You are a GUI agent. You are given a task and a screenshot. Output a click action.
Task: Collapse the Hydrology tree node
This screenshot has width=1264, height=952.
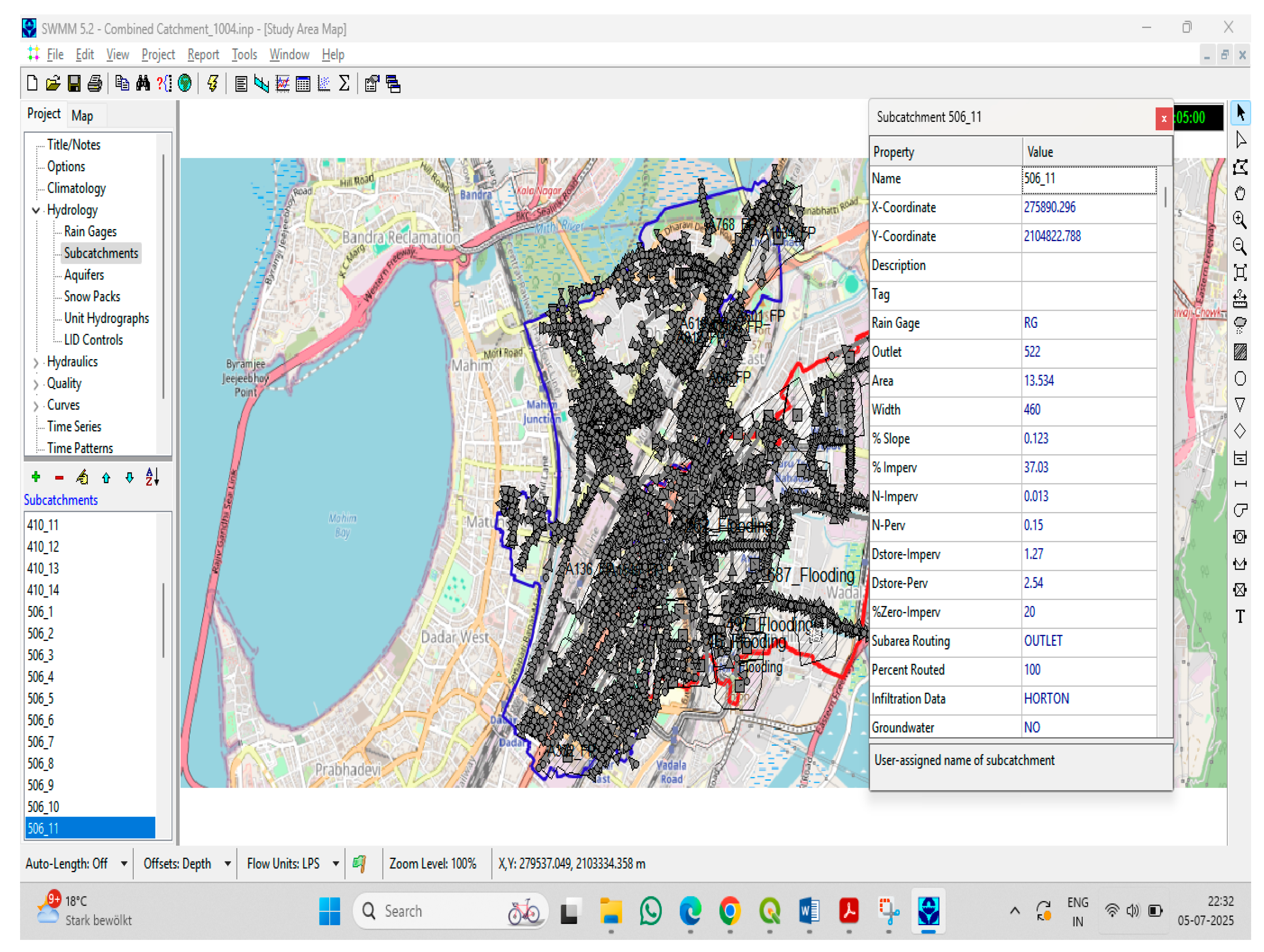tap(36, 210)
